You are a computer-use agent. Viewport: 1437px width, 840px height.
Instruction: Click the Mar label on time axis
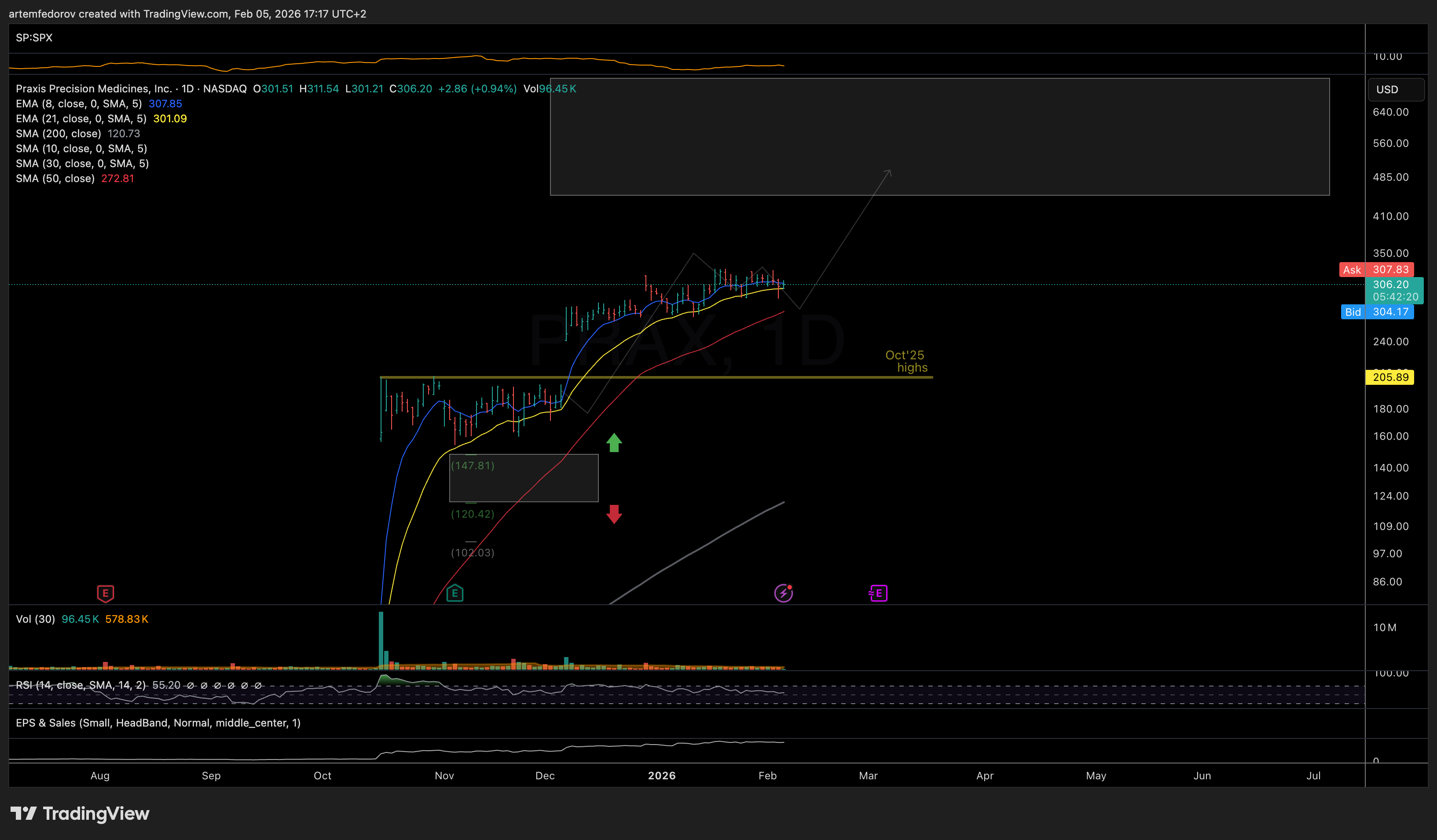pyautogui.click(x=869, y=776)
